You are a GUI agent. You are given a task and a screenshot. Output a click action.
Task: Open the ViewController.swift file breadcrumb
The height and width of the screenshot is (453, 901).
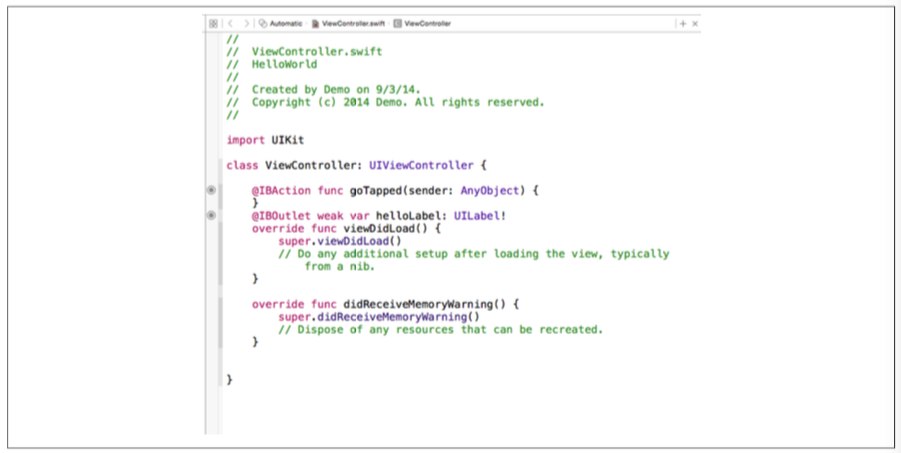[349, 23]
